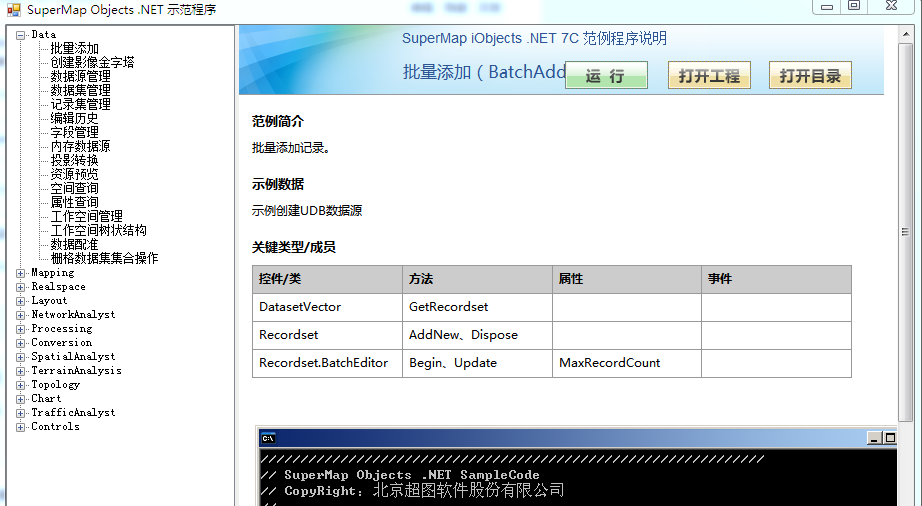Maximize the embedded console window

890,438
